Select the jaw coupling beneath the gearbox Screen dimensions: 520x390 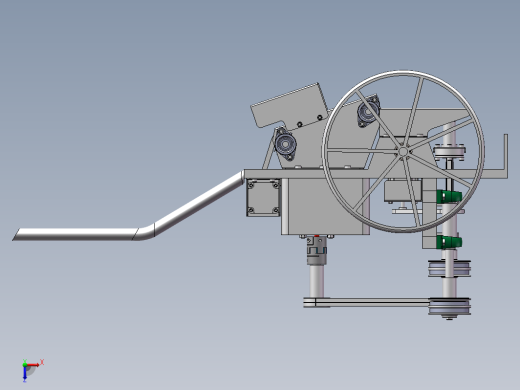click(x=316, y=251)
